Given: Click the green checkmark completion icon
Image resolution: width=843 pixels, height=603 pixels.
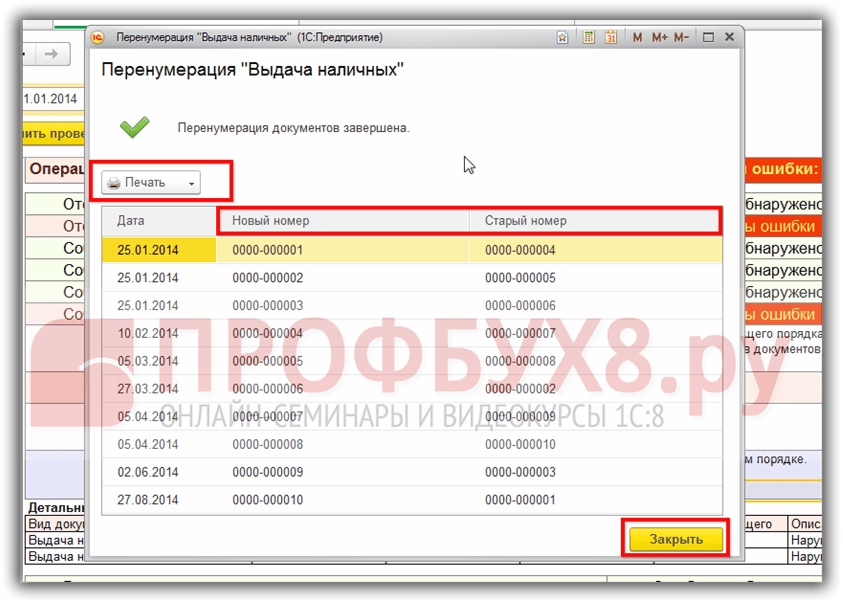Looking at the screenshot, I should click(134, 127).
